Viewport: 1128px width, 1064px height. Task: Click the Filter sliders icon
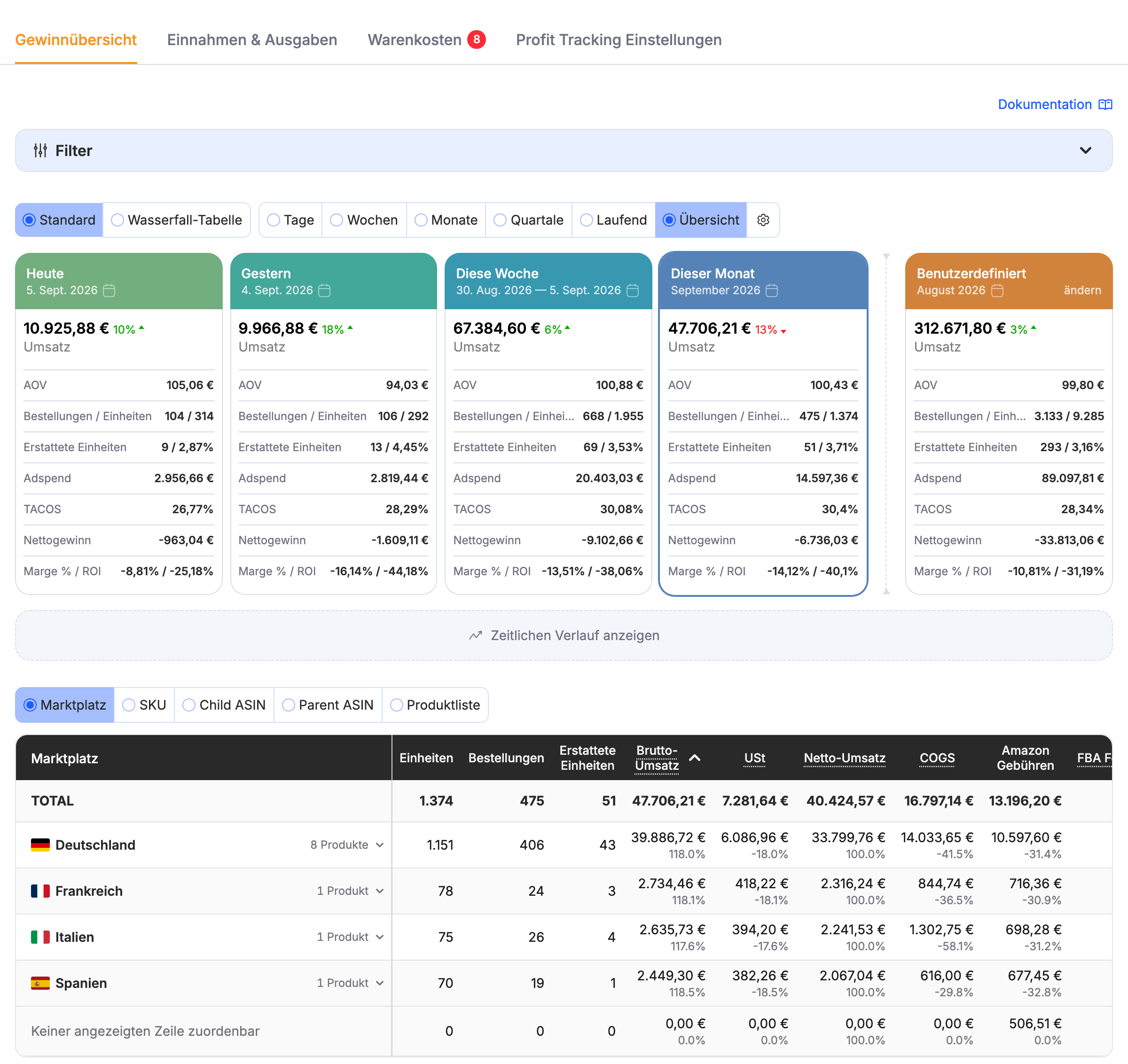point(40,150)
